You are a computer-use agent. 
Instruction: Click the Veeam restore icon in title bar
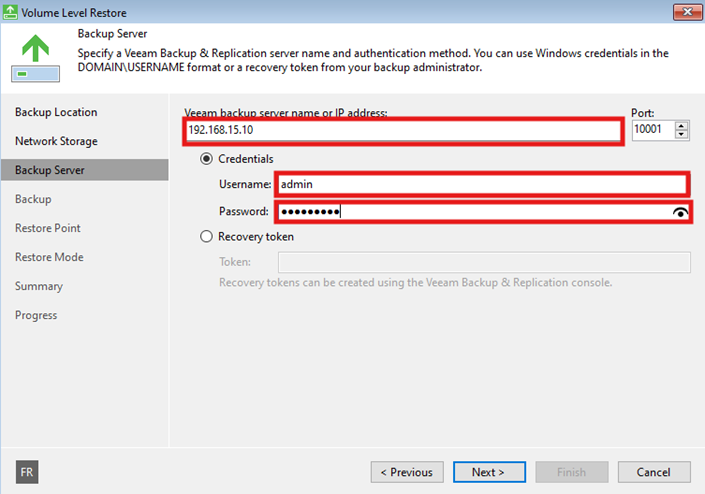pos(11,12)
